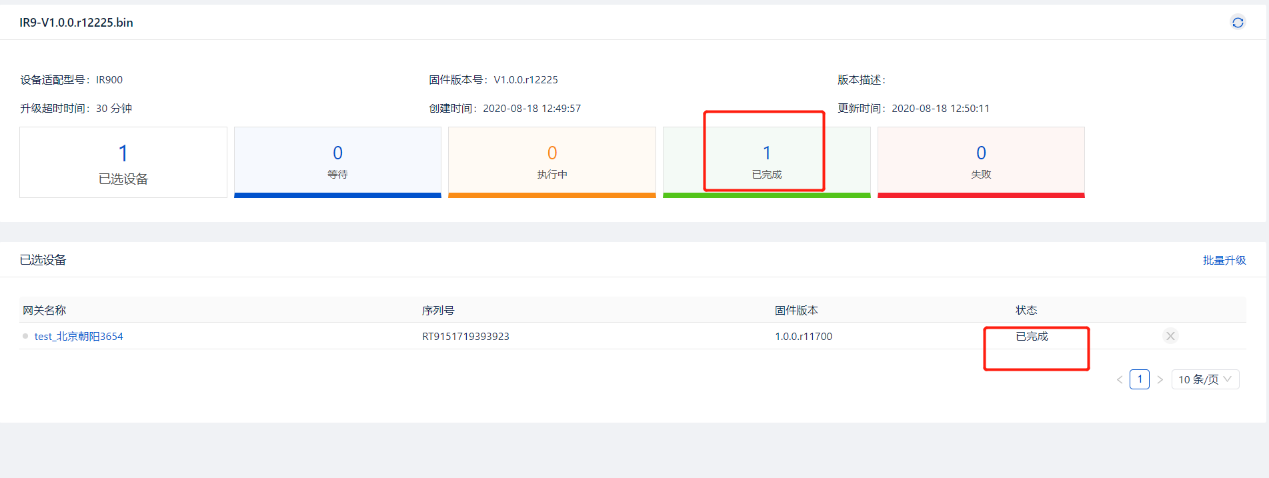
Task: Select page number 1 in pagination
Action: 1139,380
